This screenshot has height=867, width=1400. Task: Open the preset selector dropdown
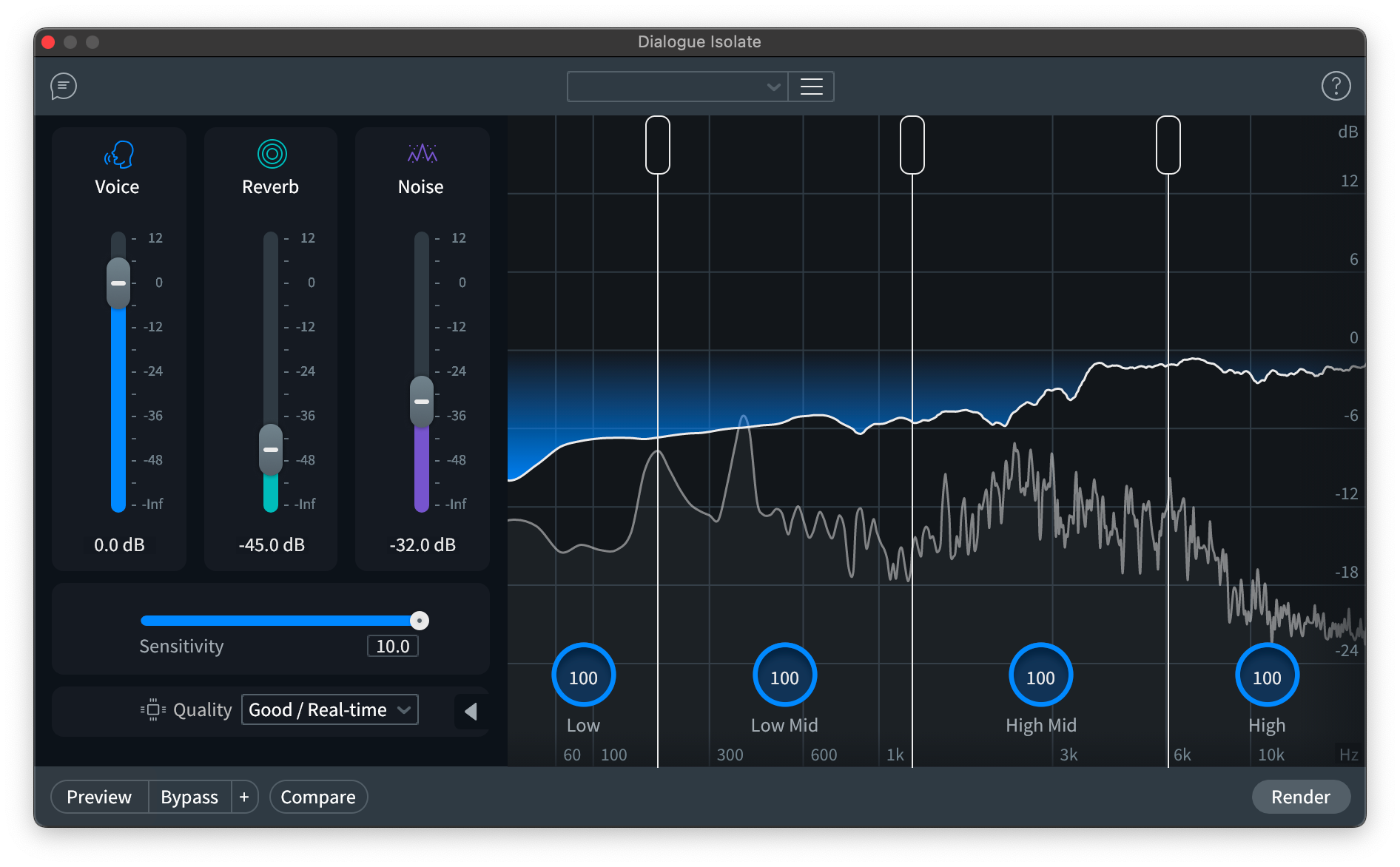(x=676, y=87)
